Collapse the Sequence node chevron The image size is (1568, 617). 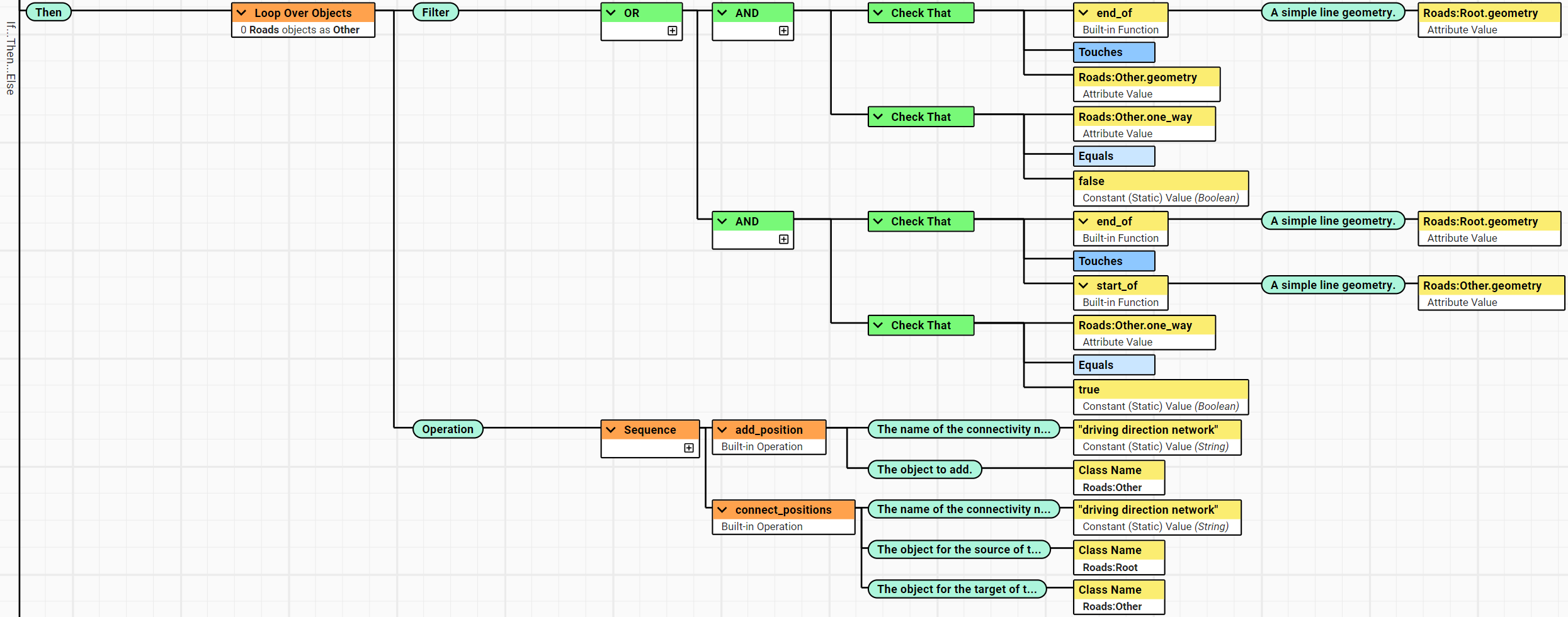point(611,430)
